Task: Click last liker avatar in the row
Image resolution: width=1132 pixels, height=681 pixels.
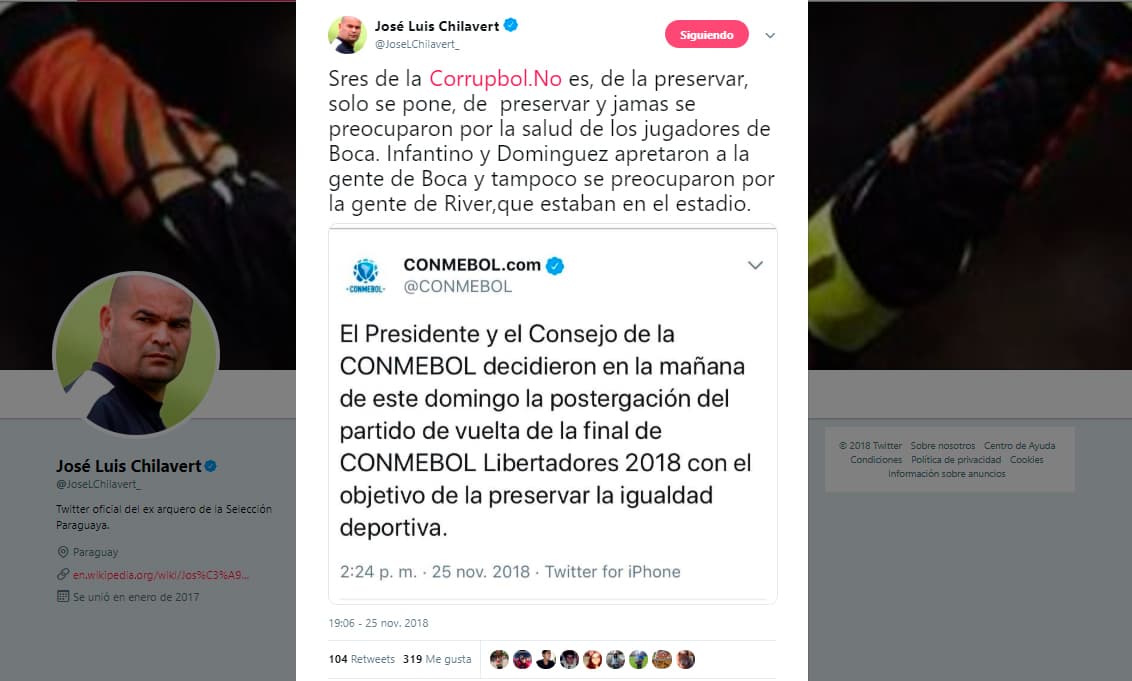Action: 685,659
